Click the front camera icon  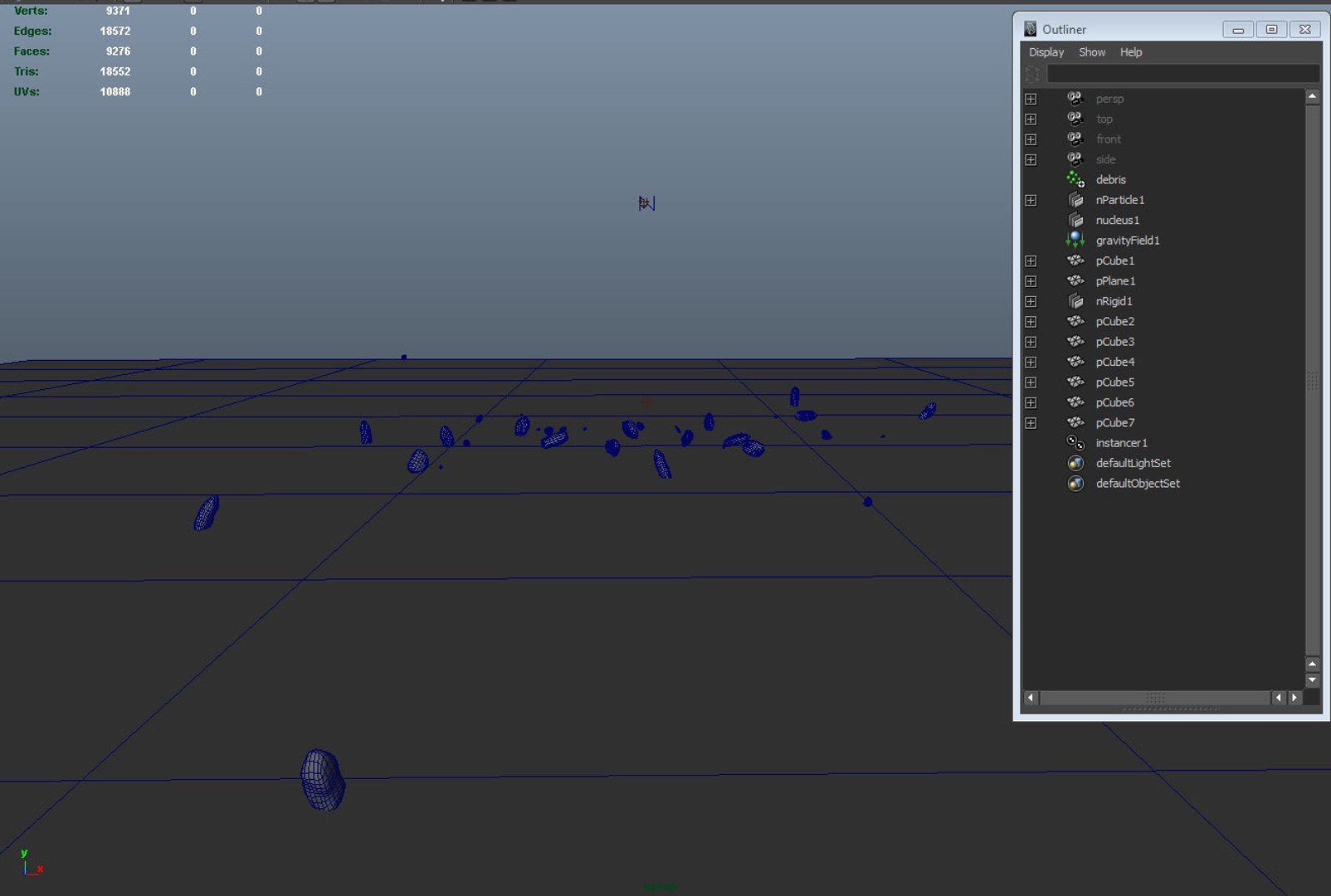(1075, 139)
